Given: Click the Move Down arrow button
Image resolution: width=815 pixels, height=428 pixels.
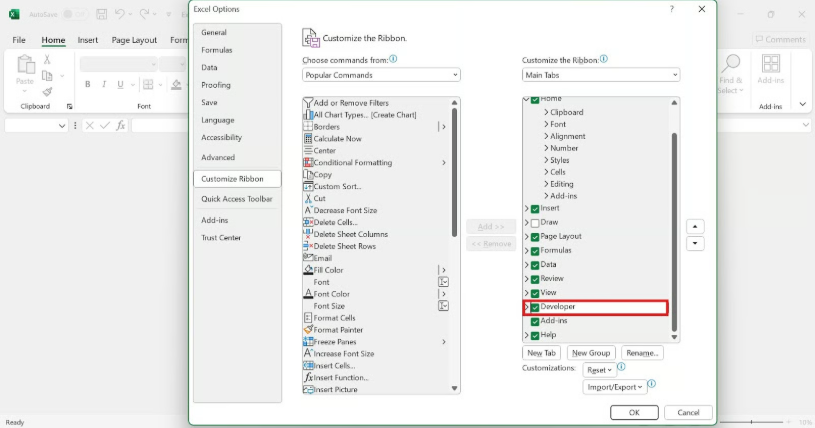Looking at the screenshot, I should 696,244.
